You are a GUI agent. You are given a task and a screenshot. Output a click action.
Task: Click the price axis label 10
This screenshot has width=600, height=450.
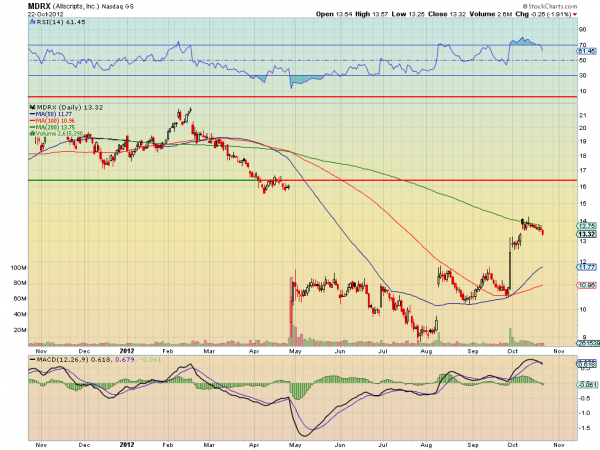(x=584, y=309)
